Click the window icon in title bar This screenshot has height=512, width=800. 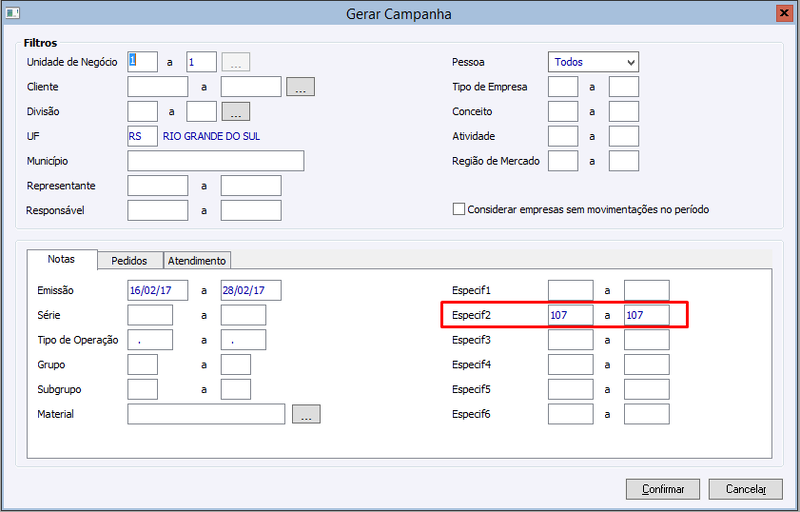click(12, 13)
